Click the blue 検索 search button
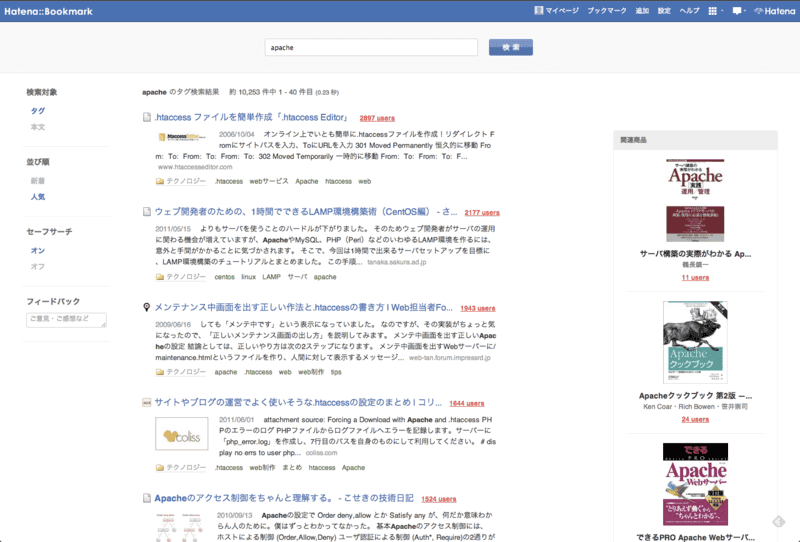Screen dimensions: 800x542 (x=511, y=47)
